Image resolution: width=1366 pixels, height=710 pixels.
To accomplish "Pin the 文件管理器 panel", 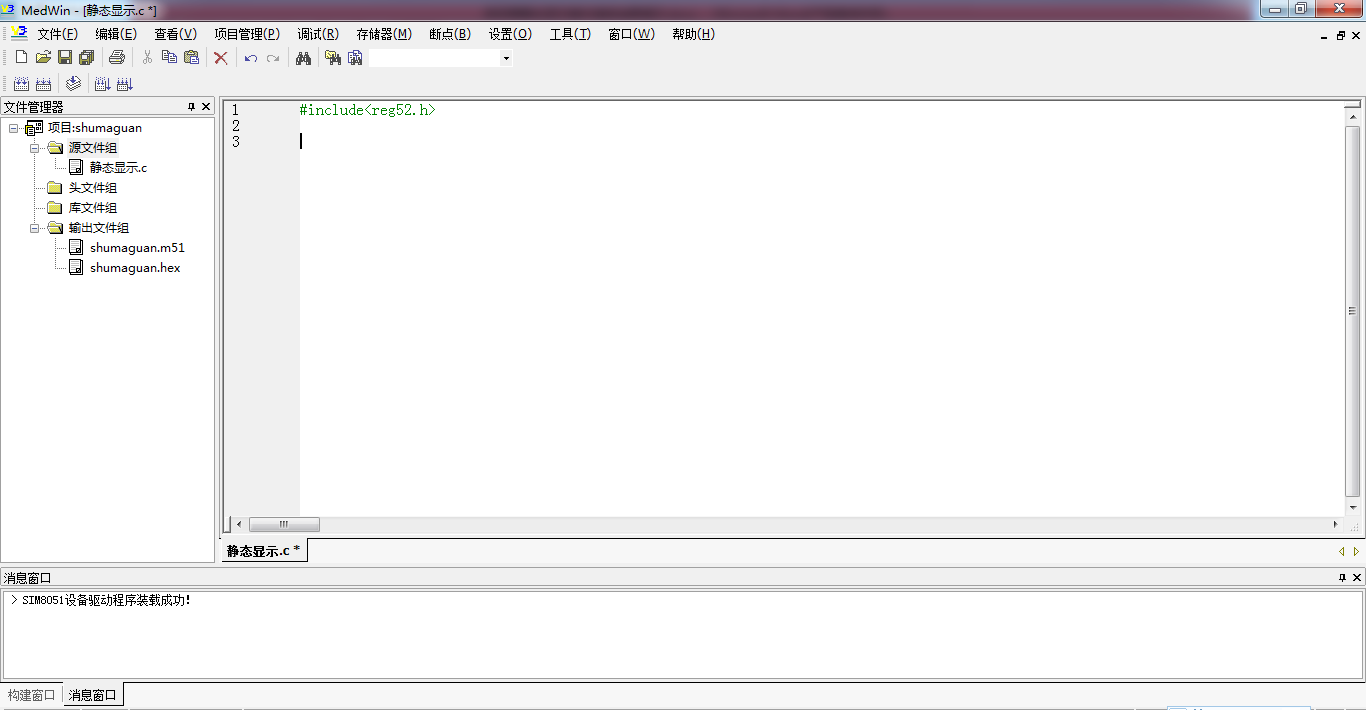I will 191,107.
